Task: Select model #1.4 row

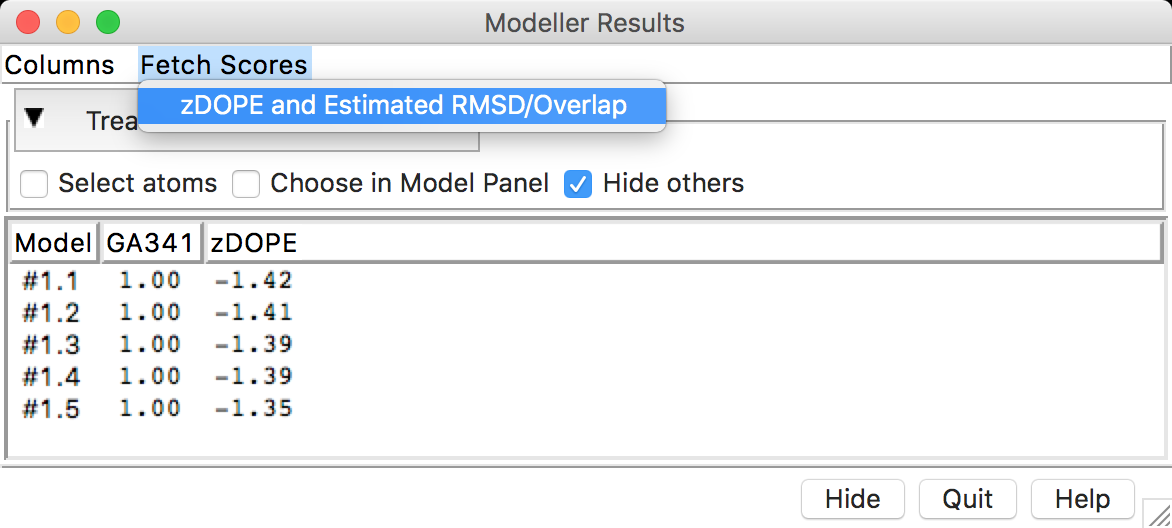Action: click(x=585, y=376)
